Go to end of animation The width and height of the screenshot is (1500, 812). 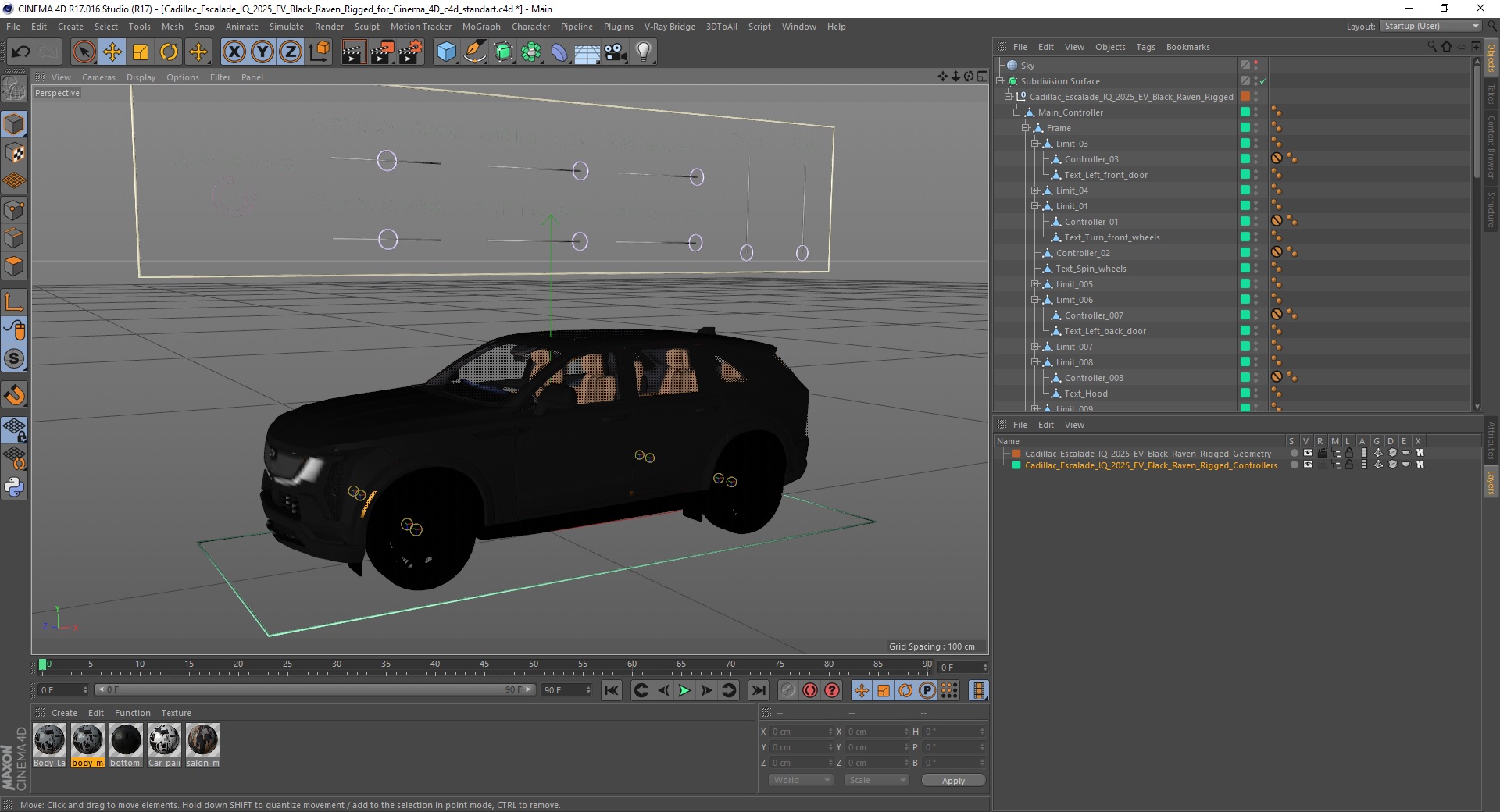pos(759,690)
